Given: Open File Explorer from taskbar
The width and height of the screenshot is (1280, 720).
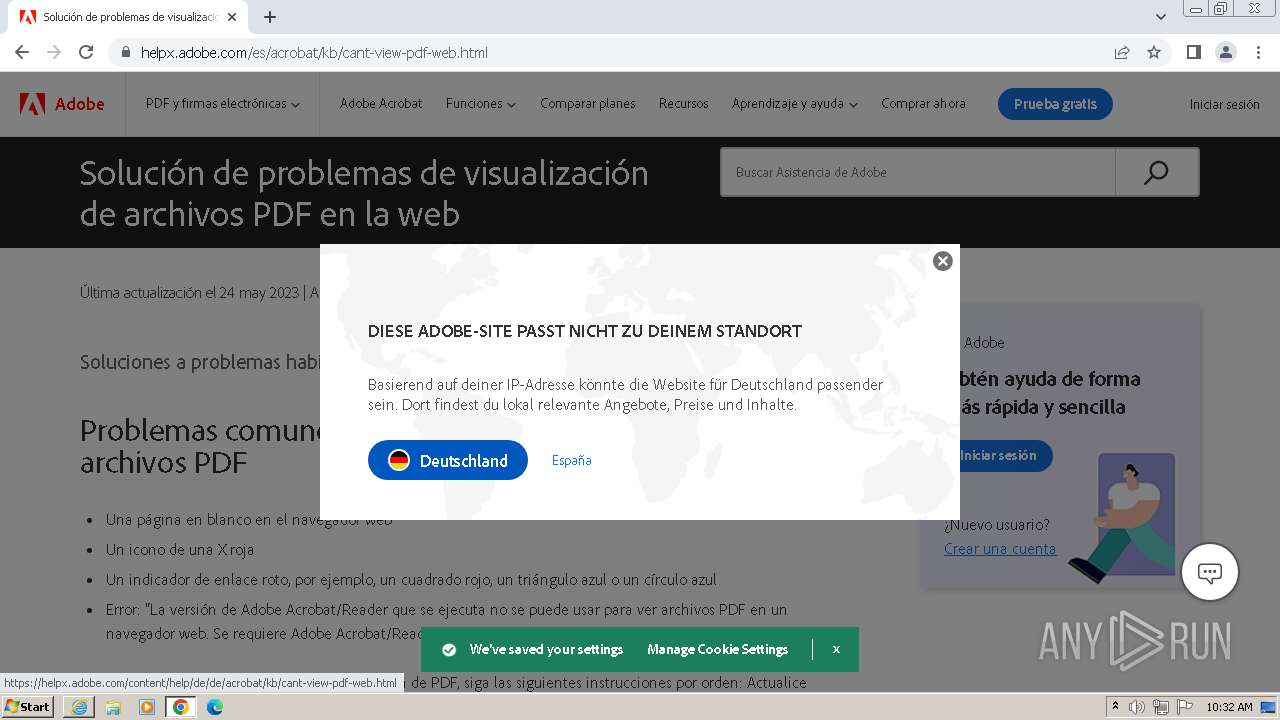Looking at the screenshot, I should click(x=113, y=707).
